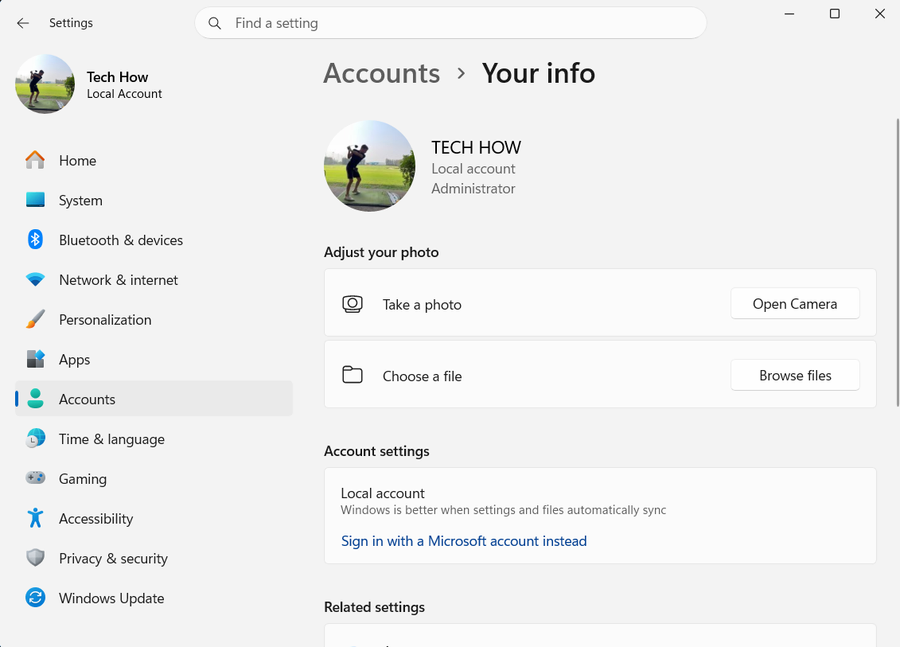Click the camera icon beside Take a photo

[x=352, y=304]
